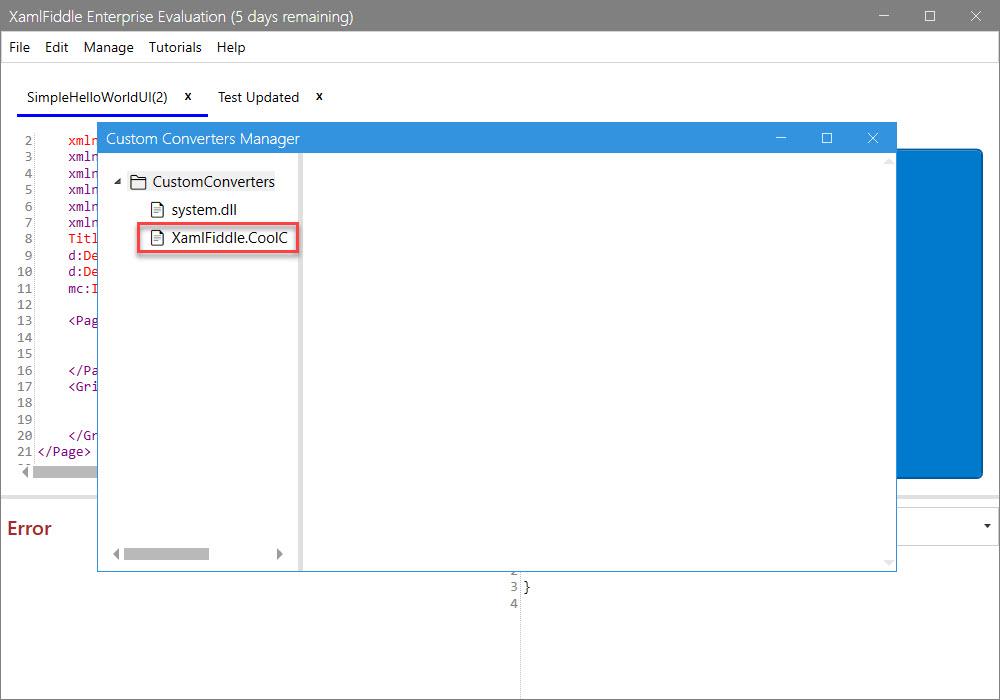Open the dropdown arrow right of the Error panel
This screenshot has width=1000, height=700.
click(987, 526)
